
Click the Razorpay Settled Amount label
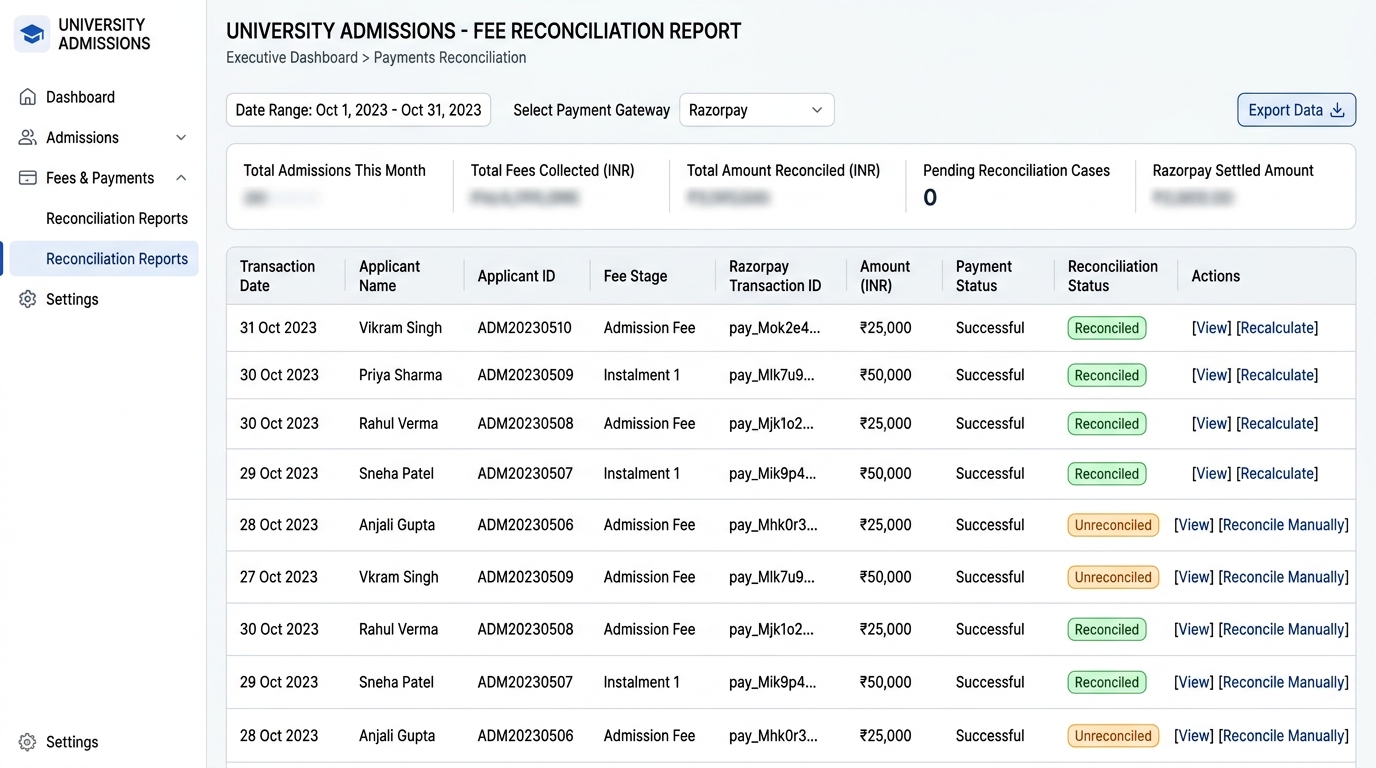(1233, 171)
